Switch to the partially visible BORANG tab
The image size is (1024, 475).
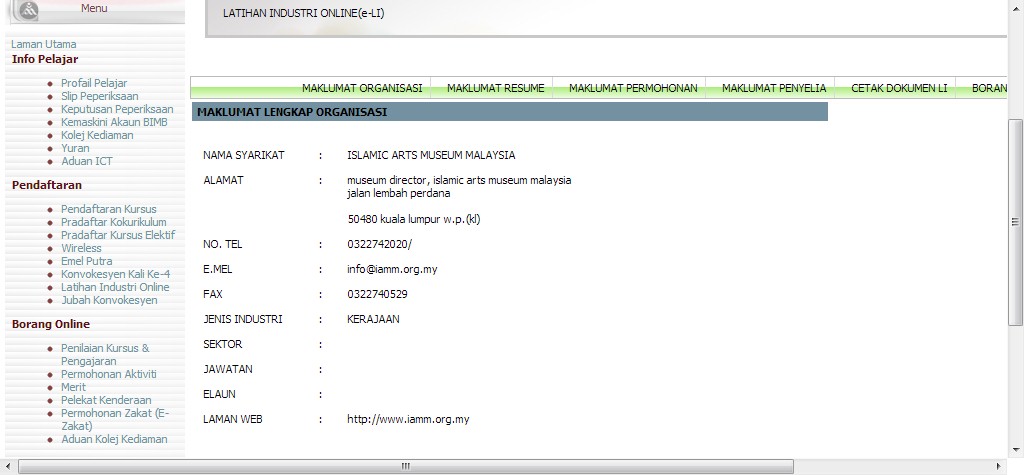click(x=989, y=88)
